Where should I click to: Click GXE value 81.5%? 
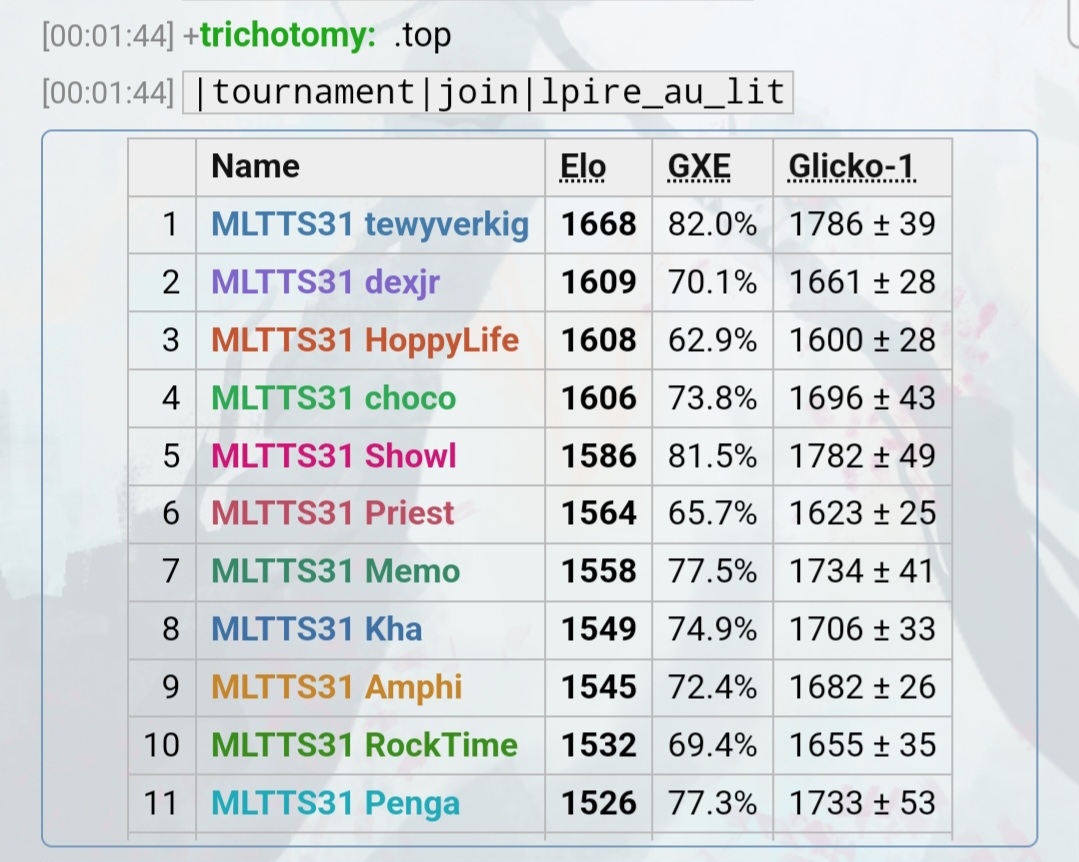(712, 456)
